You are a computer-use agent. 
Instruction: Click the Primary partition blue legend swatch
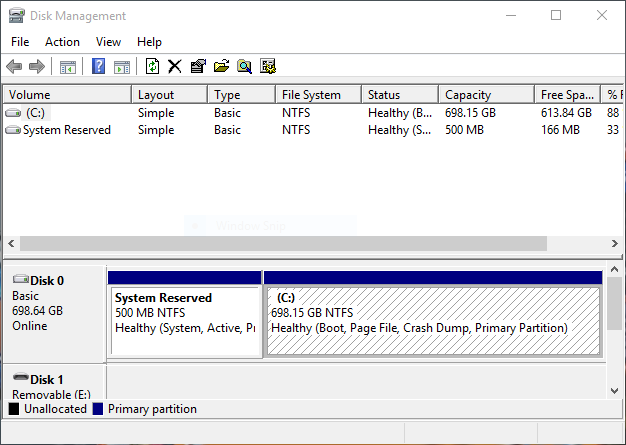pyautogui.click(x=98, y=409)
